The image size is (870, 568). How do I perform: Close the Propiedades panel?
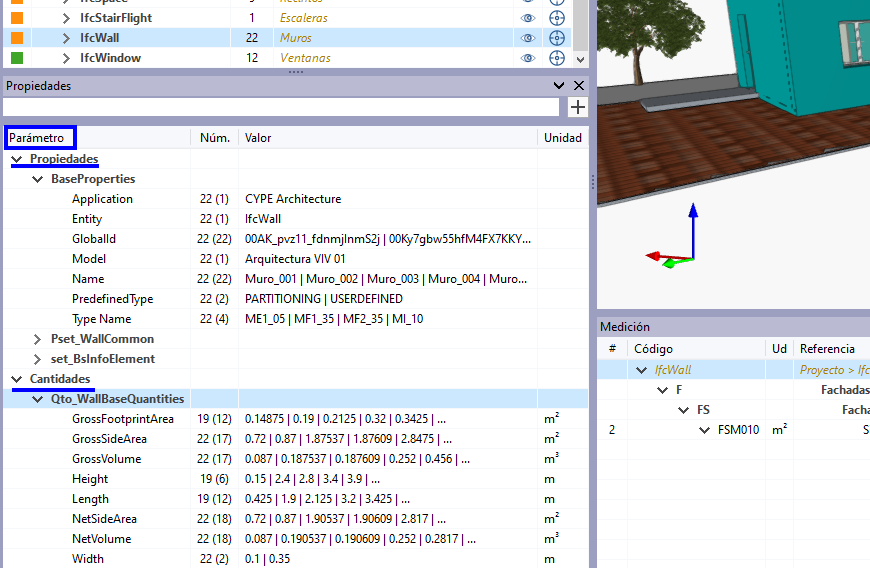tap(579, 86)
